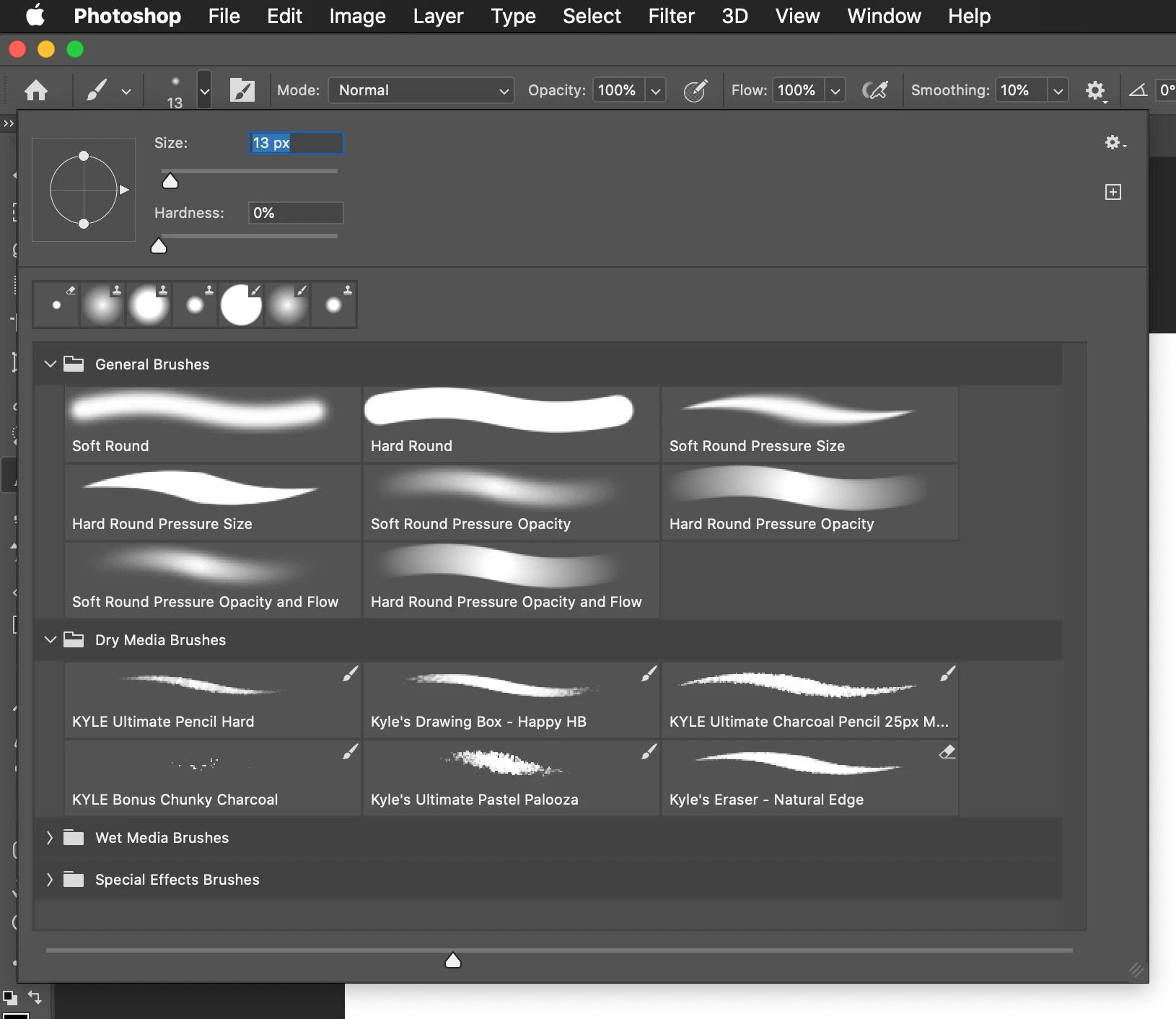Viewport: 1176px width, 1019px height.
Task: Adjust the brush thumbnail size slider
Action: pyautogui.click(x=453, y=960)
